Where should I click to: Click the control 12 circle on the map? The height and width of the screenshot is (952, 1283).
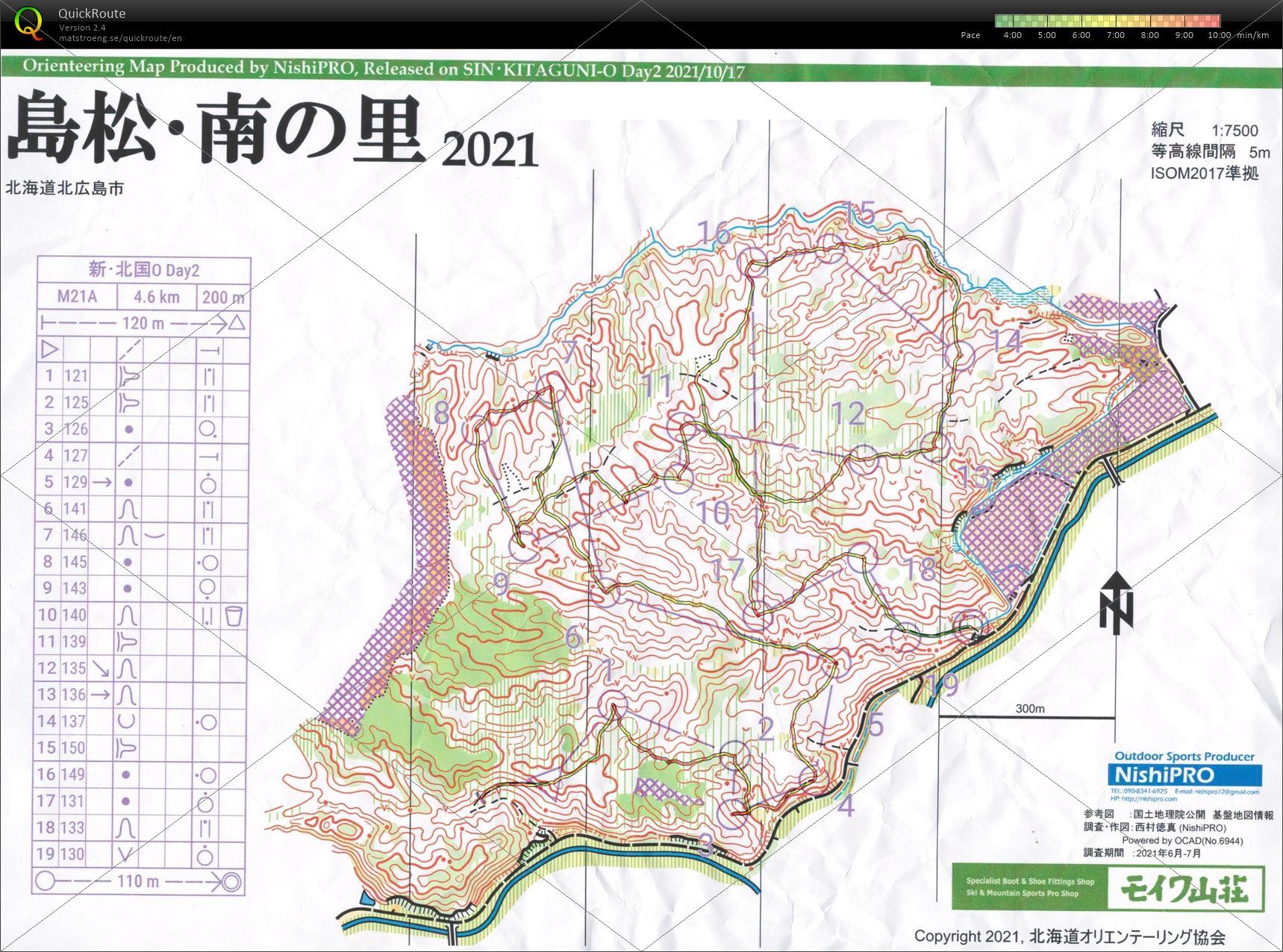864,457
